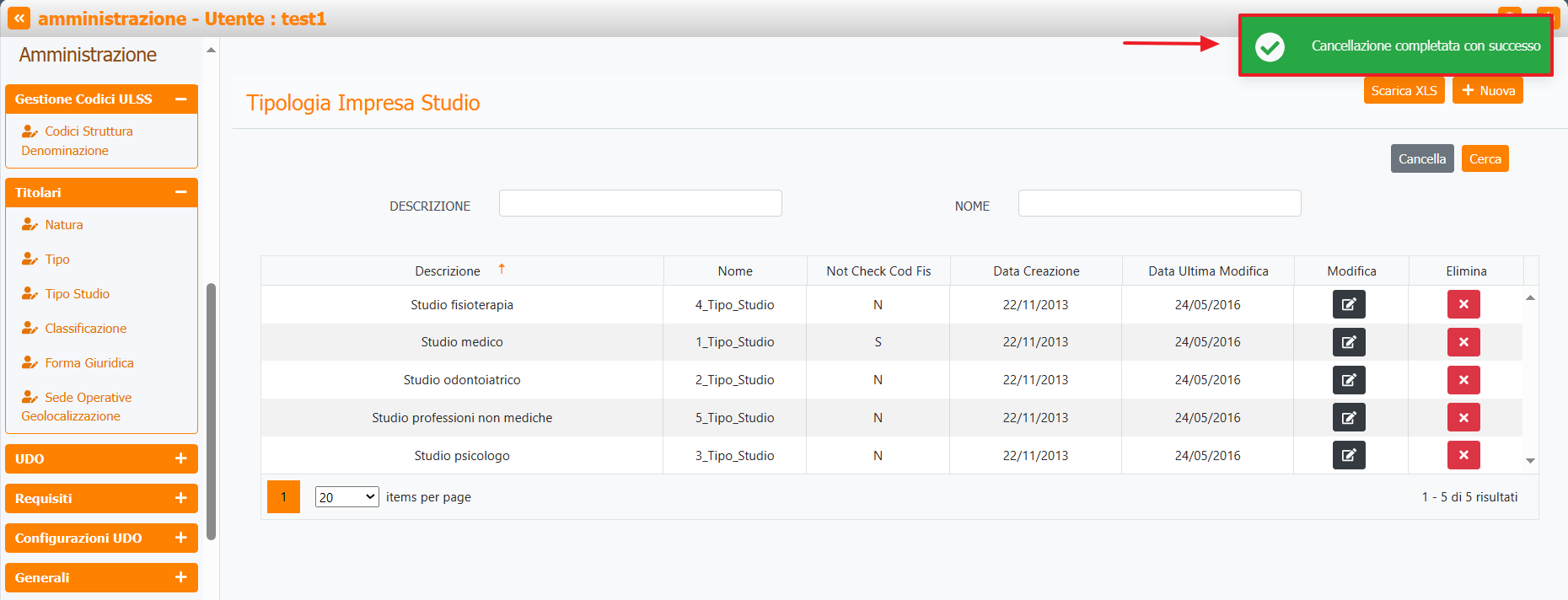This screenshot has height=600, width=1568.
Task: Click the Nuova button
Action: [1487, 91]
